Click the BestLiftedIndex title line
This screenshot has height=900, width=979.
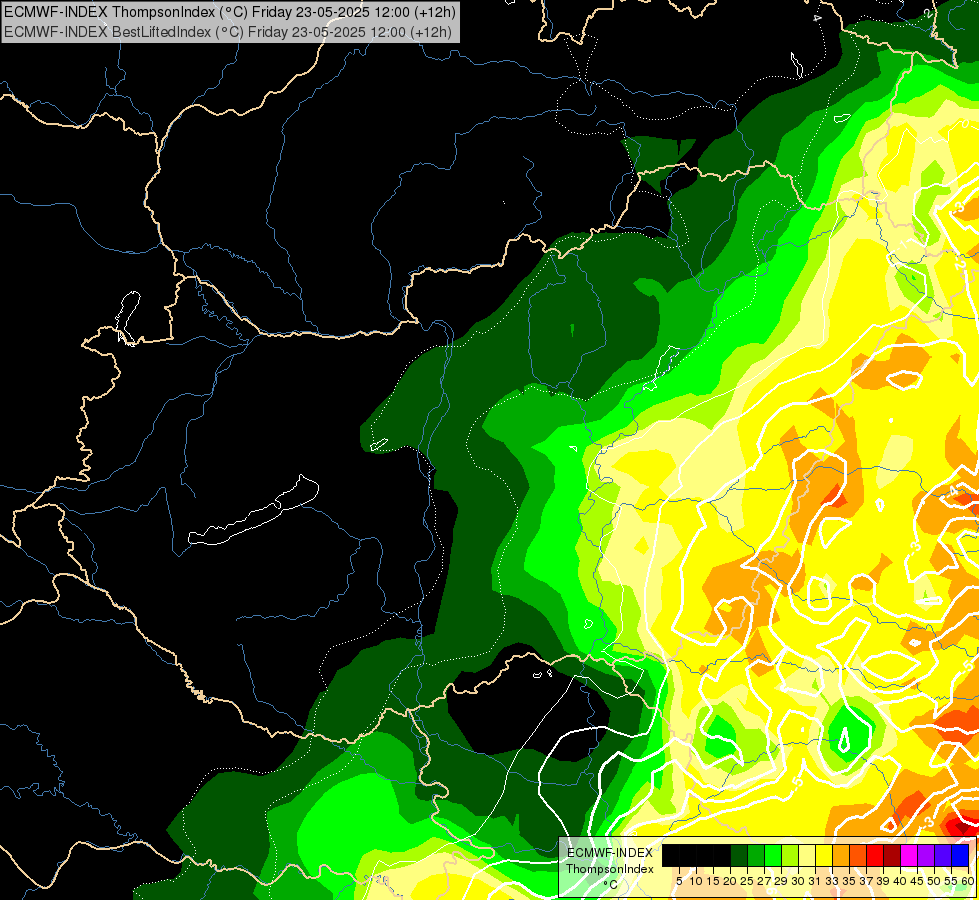(227, 32)
